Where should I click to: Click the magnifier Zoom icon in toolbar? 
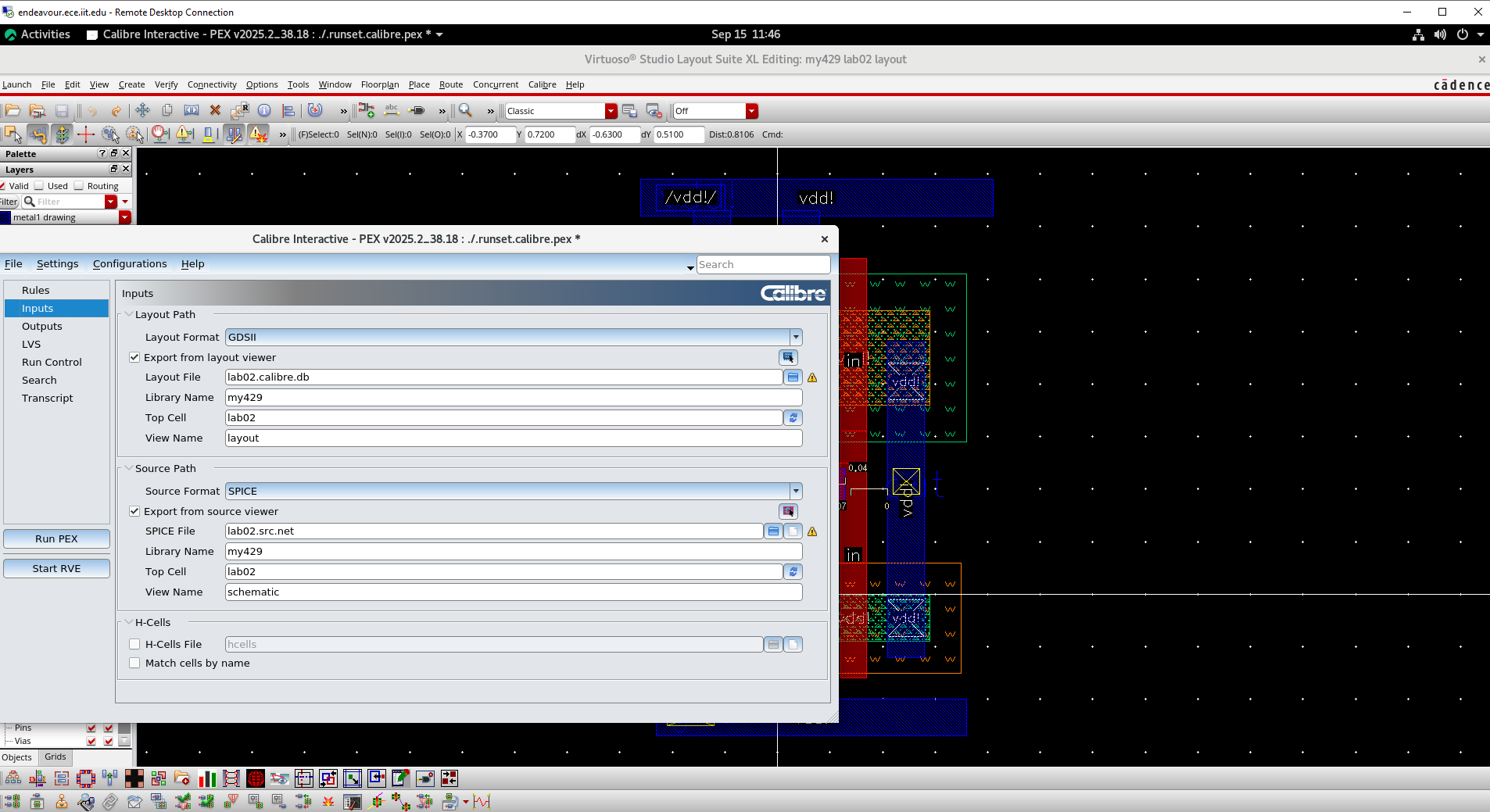pos(465,111)
